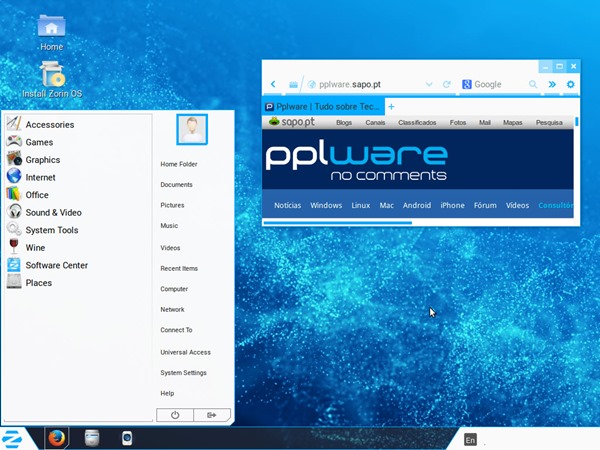Open the Mac site menu
Viewport: 600px width, 450px height.
386,205
